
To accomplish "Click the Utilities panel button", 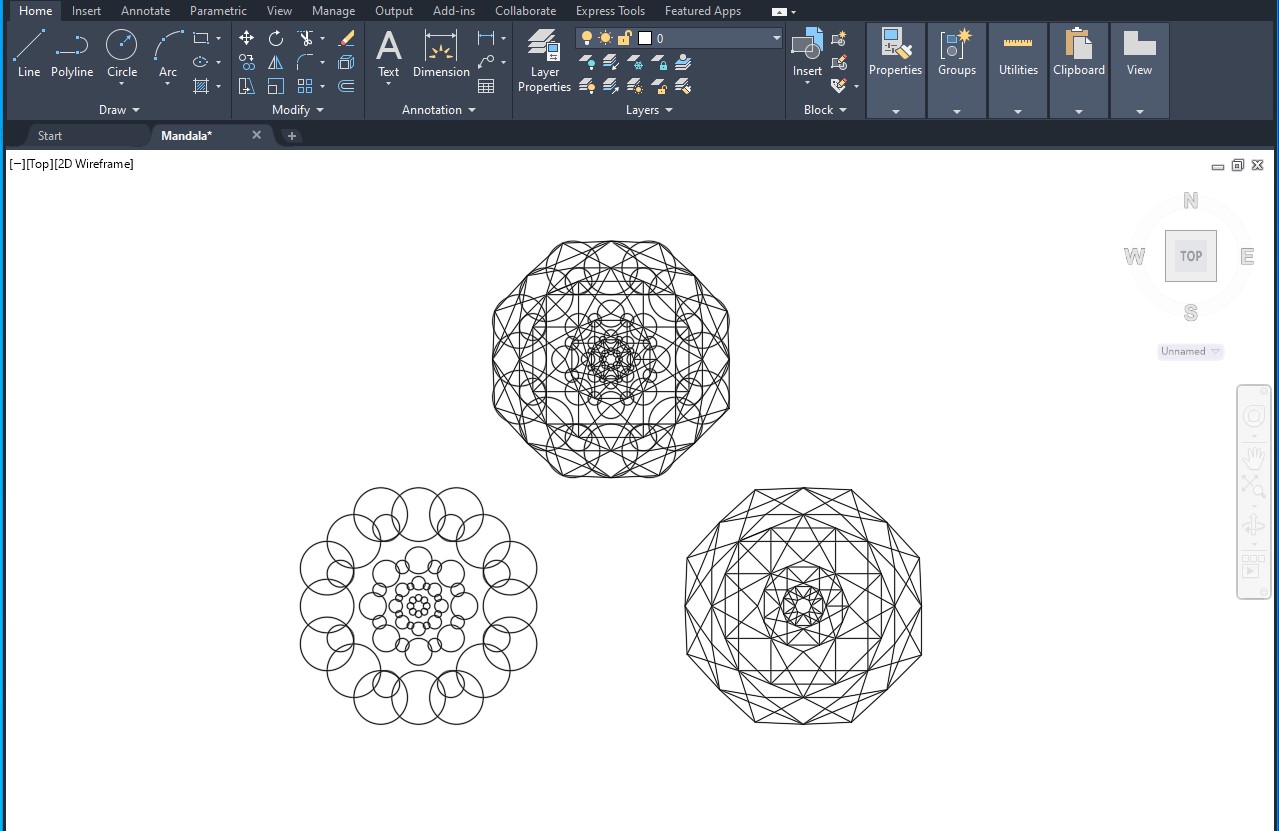I will point(1018,70).
